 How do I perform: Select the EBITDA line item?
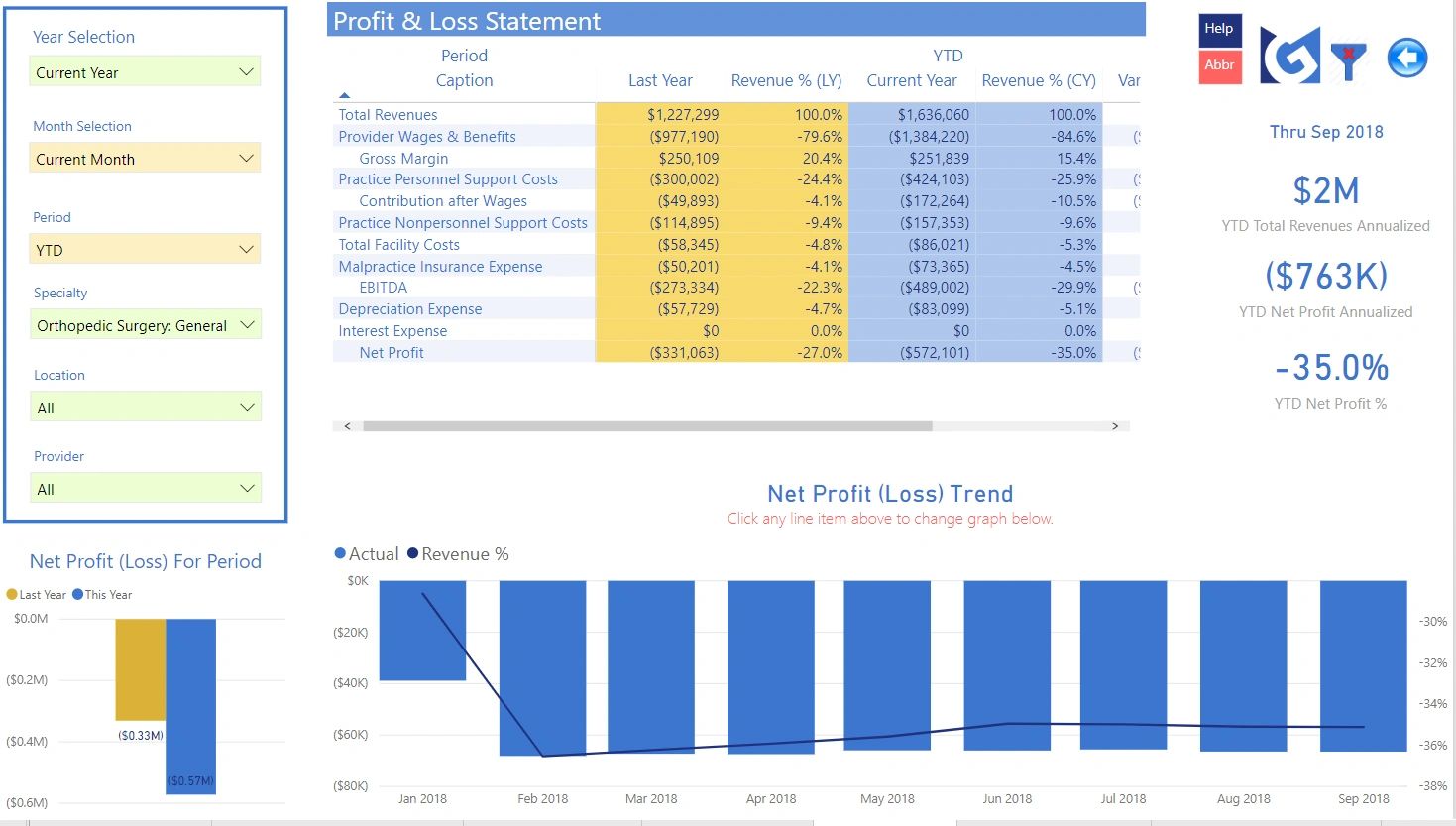click(384, 288)
